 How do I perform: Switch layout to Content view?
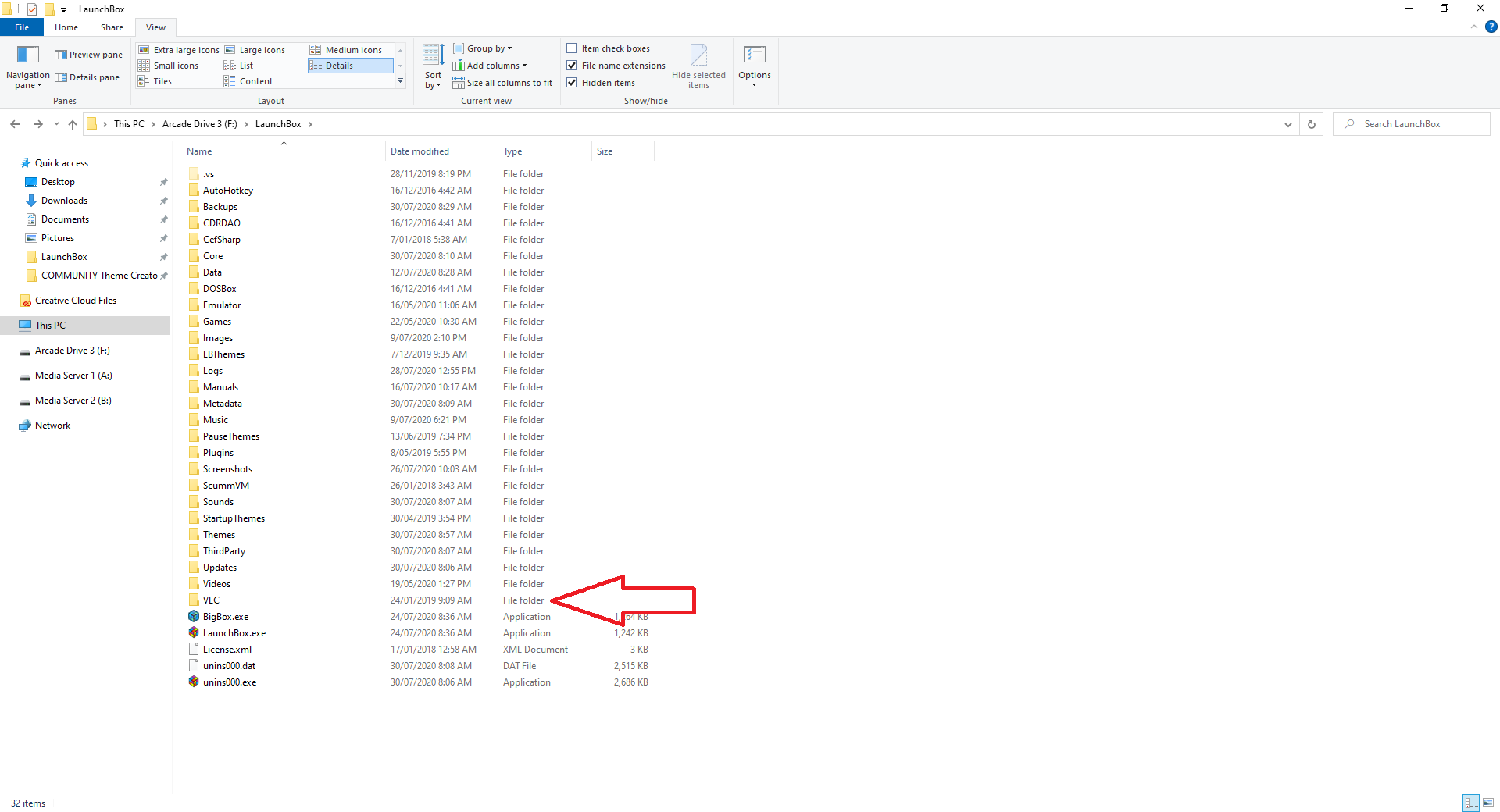point(248,81)
